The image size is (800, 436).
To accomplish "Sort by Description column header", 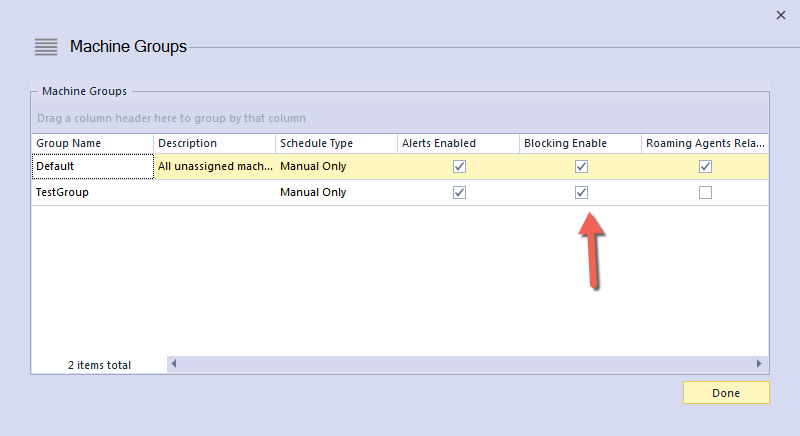I will 214,143.
